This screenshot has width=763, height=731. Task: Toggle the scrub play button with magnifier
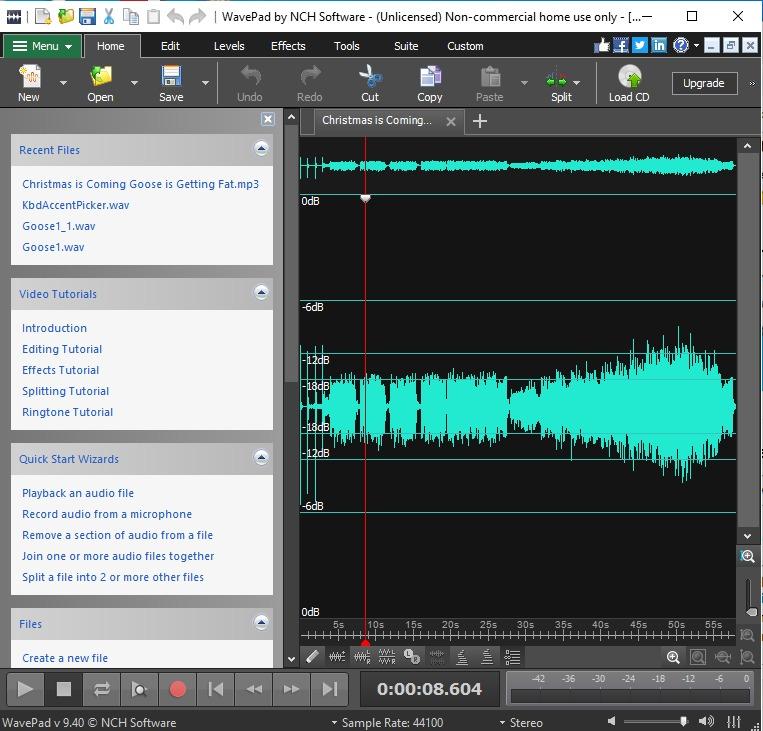(x=139, y=689)
